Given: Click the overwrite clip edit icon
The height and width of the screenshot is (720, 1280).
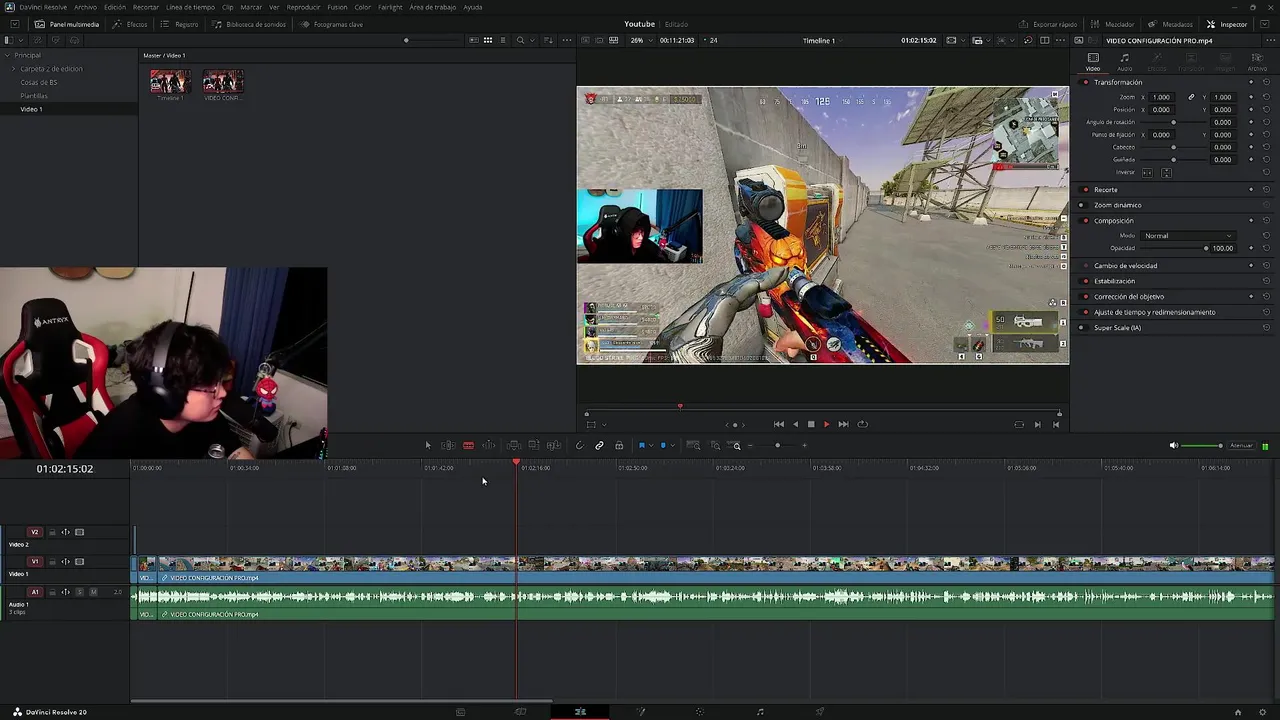Looking at the screenshot, I should pyautogui.click(x=533, y=445).
